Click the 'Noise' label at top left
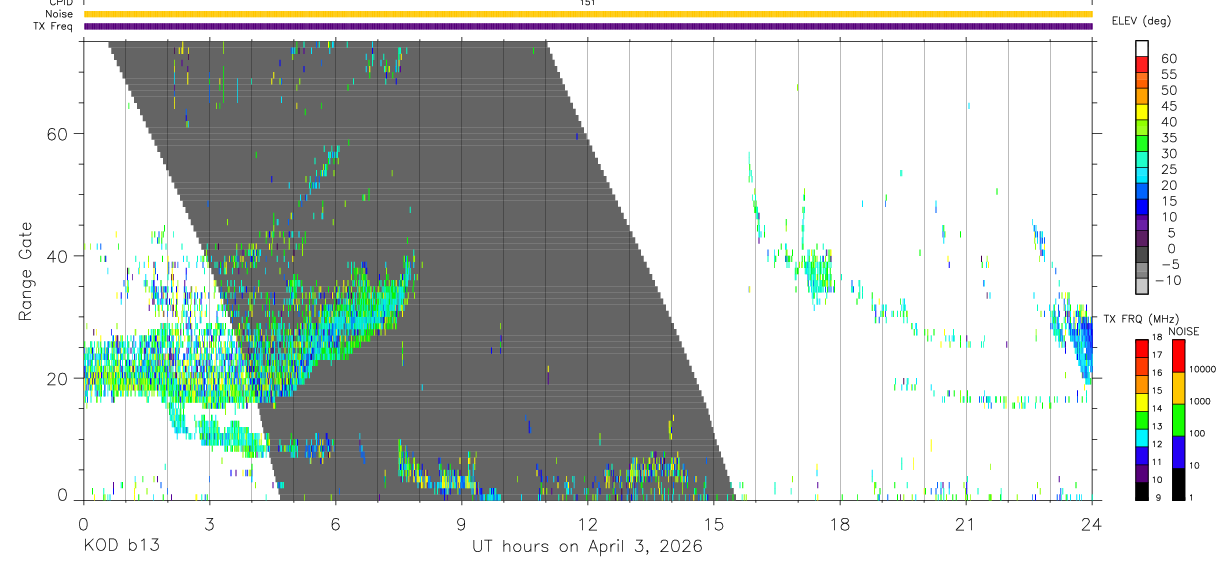The height and width of the screenshot is (567, 1228). point(59,14)
